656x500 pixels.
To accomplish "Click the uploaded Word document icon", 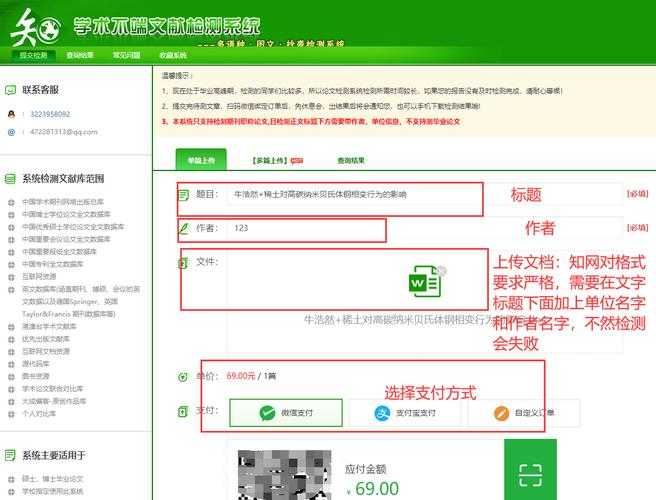I will click(x=424, y=282).
